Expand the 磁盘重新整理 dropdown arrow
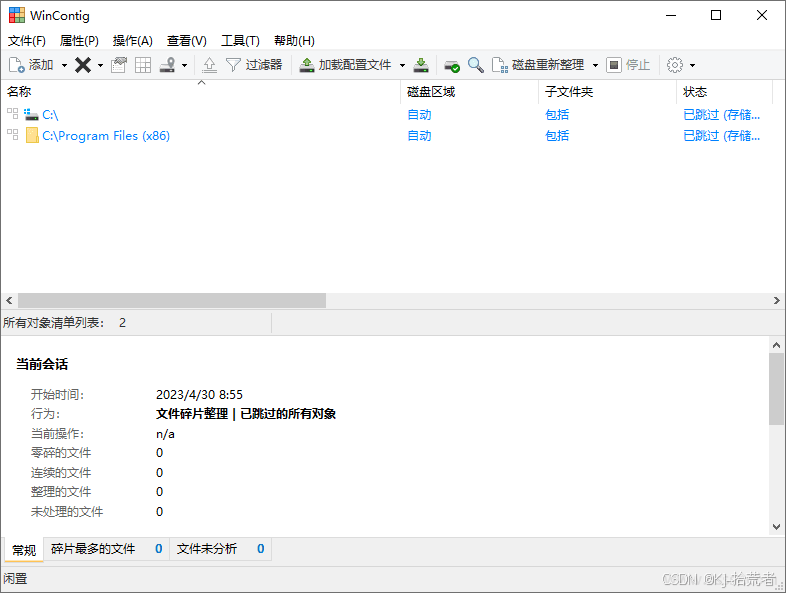The height and width of the screenshot is (593, 786). [x=595, y=65]
